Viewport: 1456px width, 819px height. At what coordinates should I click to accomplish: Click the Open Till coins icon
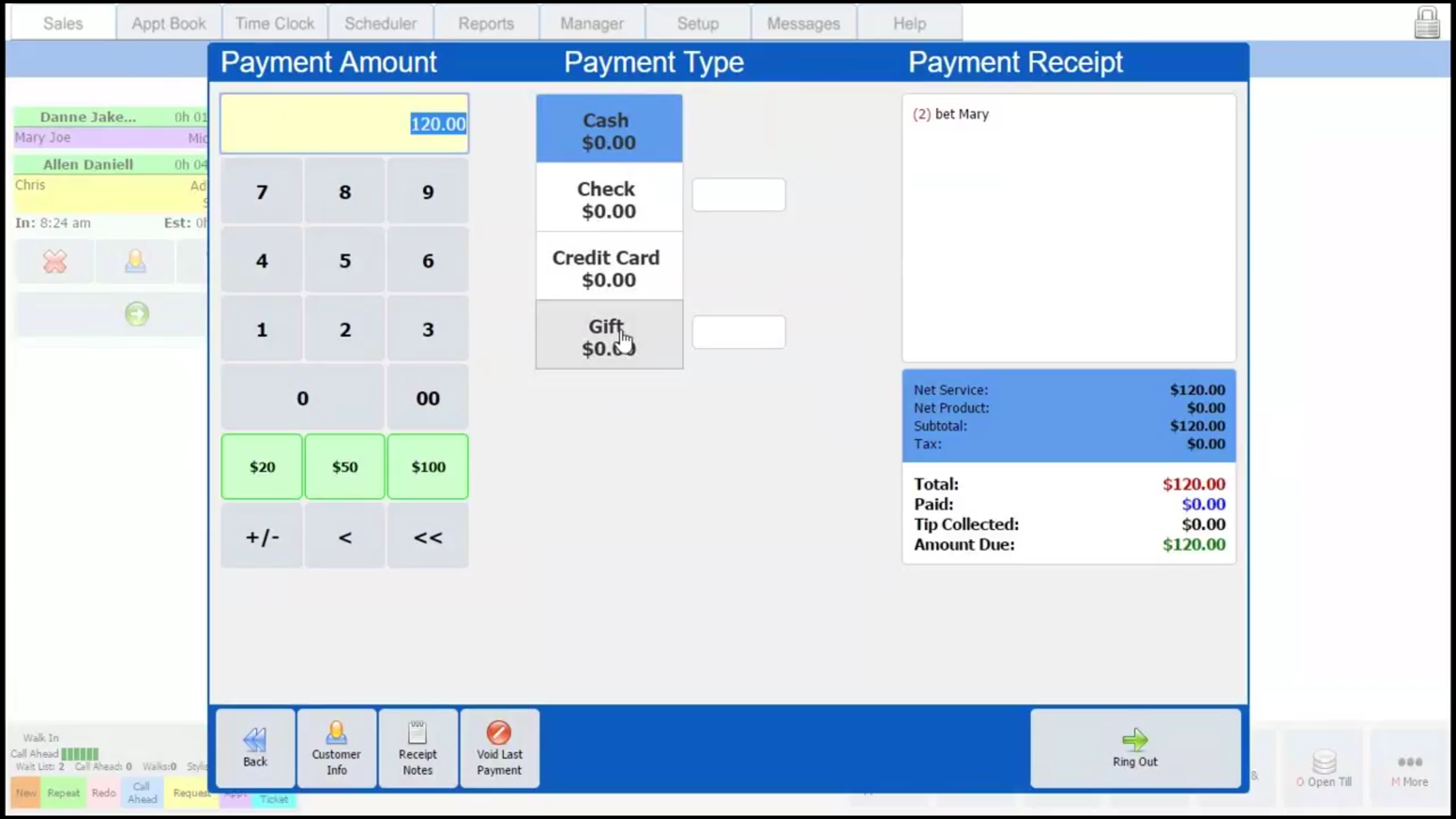tap(1324, 762)
